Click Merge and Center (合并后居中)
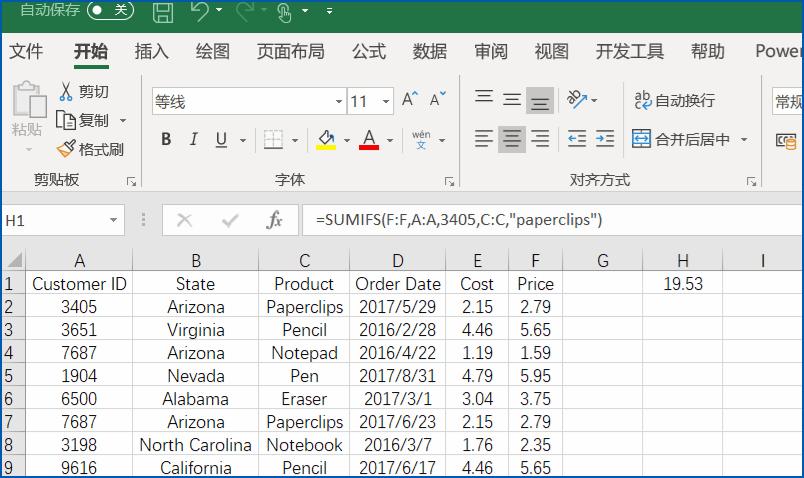The width and height of the screenshot is (804, 478). pos(681,139)
